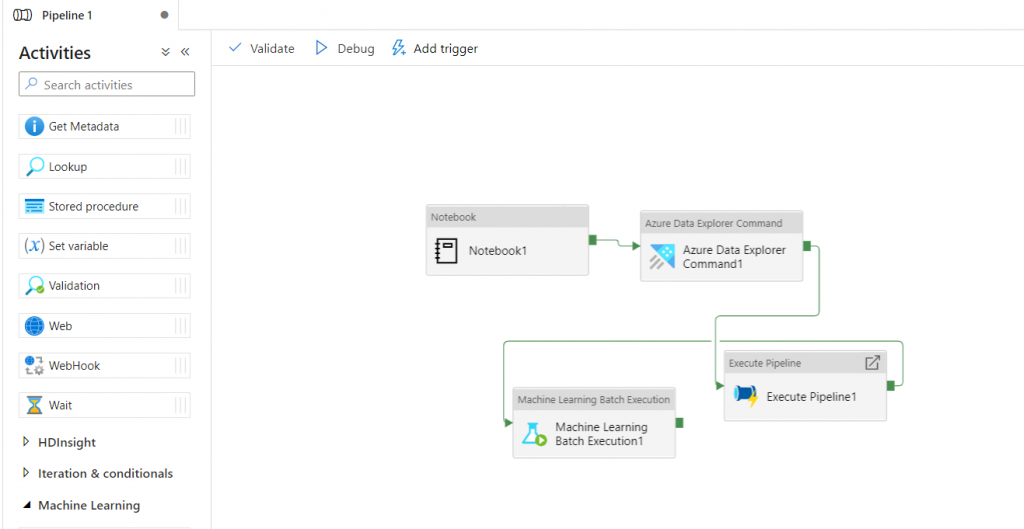This screenshot has width=1024, height=529.
Task: Click the Wait activity drag handle
Action: (181, 405)
